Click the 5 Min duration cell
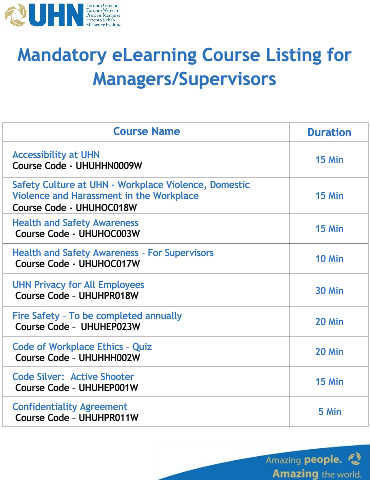The image size is (370, 480). click(330, 412)
